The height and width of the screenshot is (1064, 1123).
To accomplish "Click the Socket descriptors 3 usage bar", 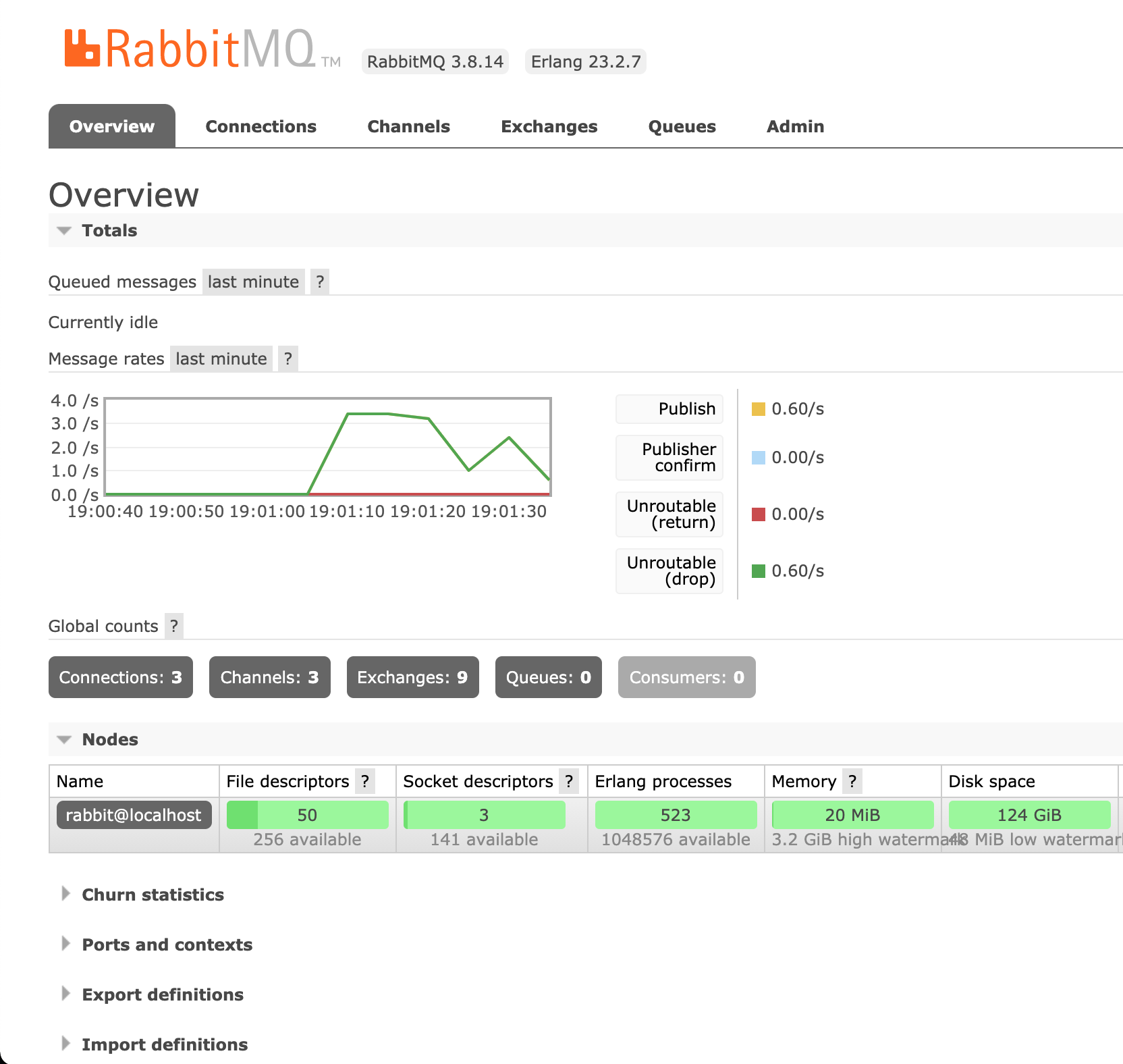I will 485,815.
